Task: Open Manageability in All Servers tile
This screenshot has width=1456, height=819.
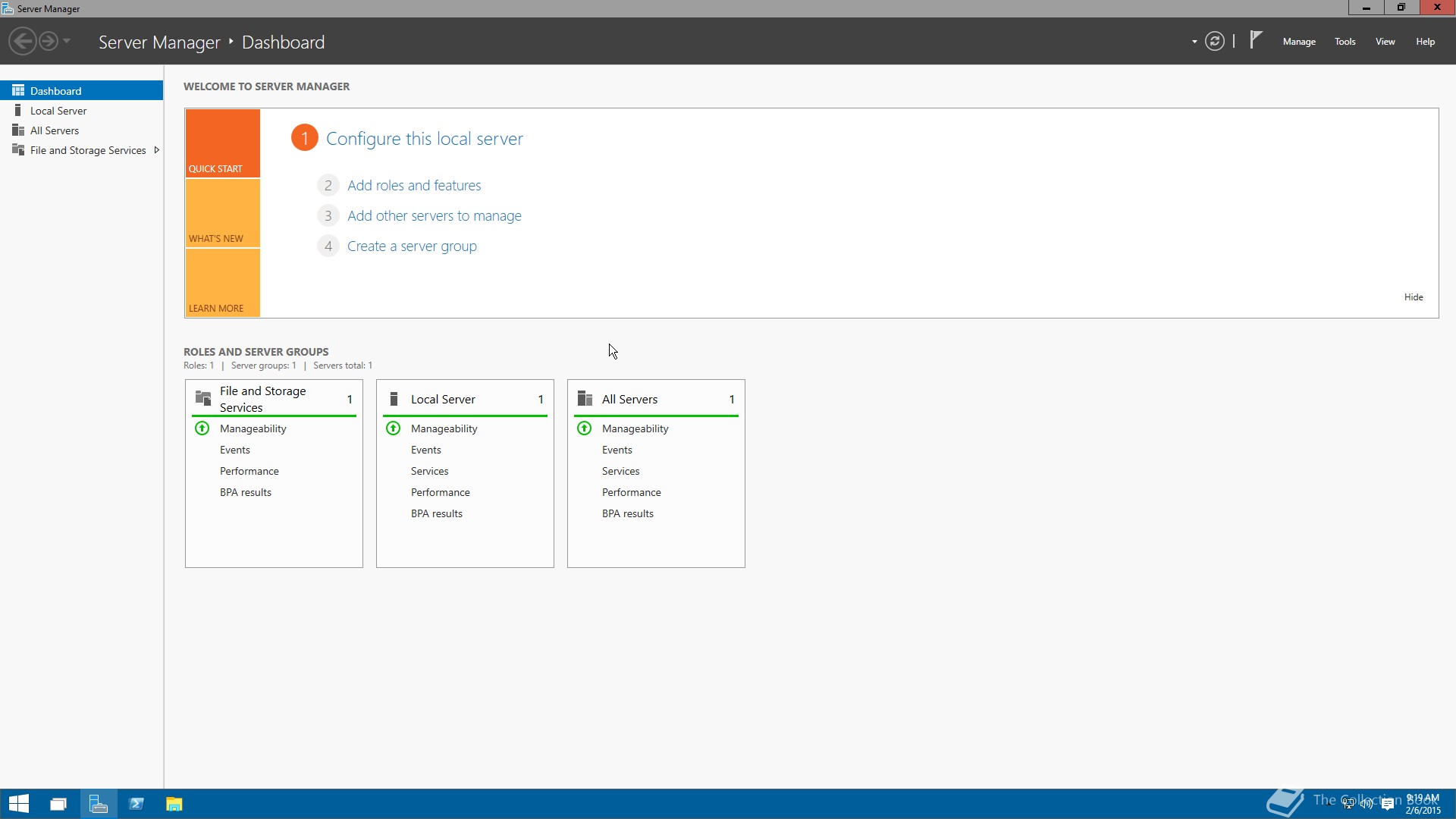Action: click(x=635, y=428)
